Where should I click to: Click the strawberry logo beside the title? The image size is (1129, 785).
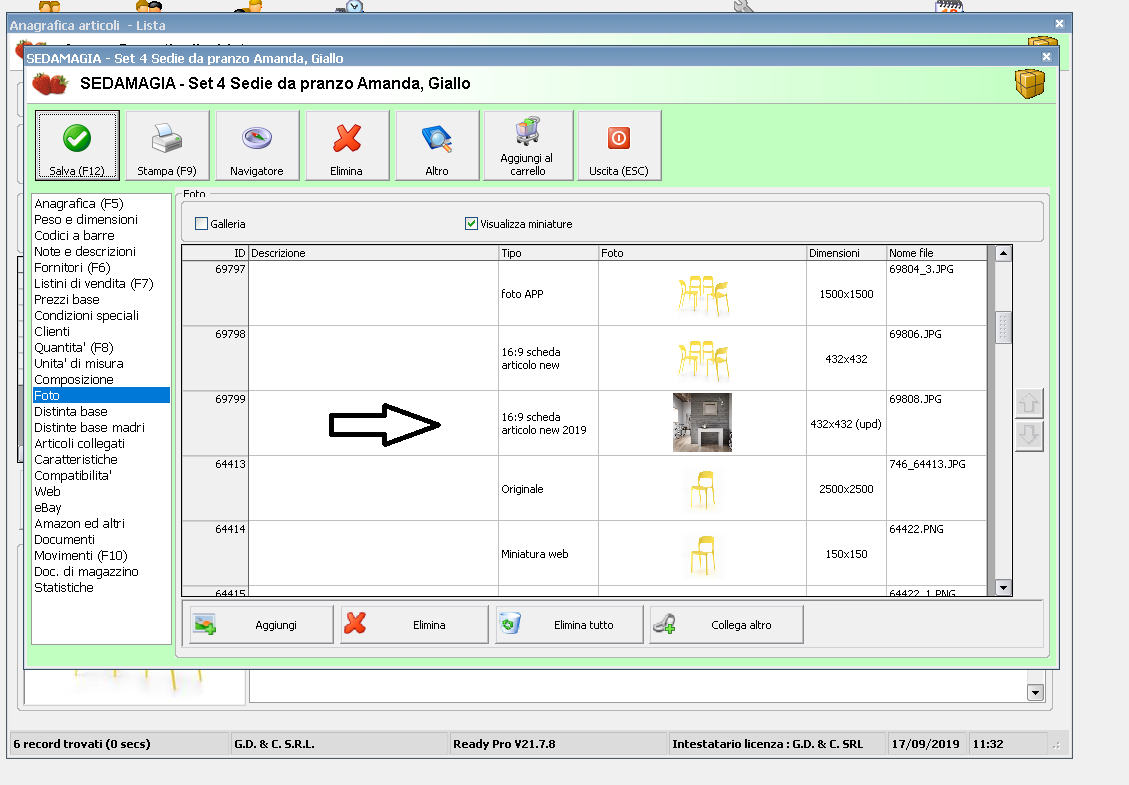point(50,84)
